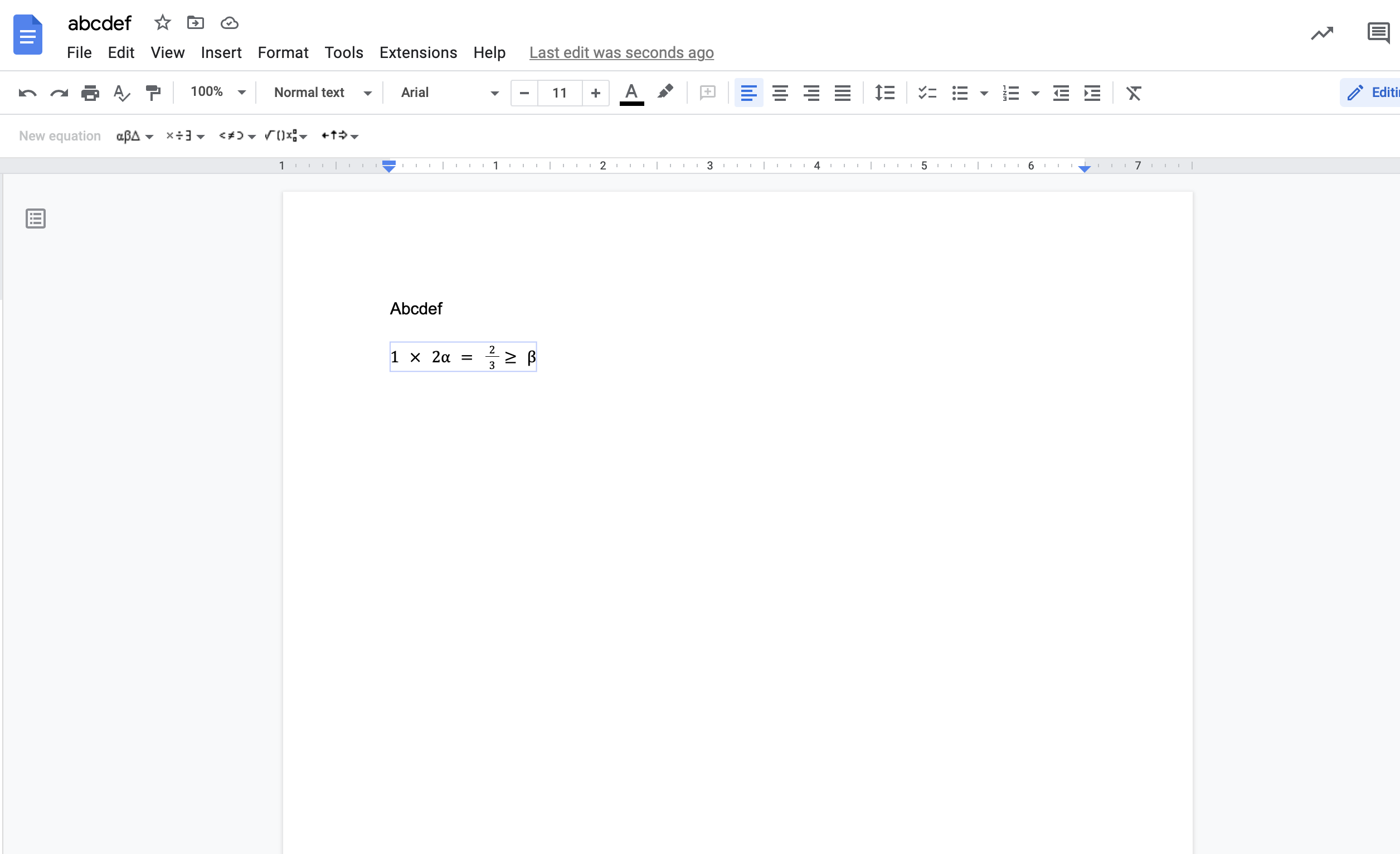Open version history via last edit link
The image size is (1400, 854).
[621, 53]
